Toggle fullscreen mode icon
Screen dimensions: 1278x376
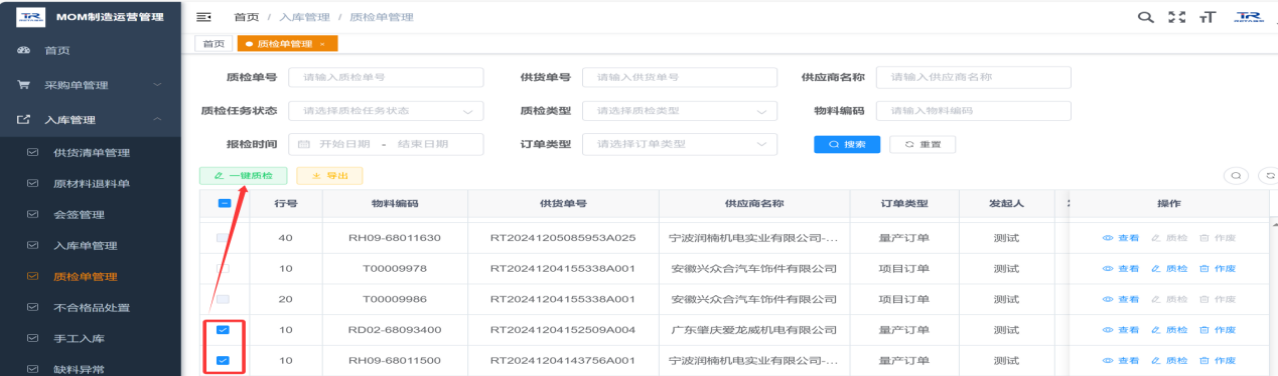(1177, 17)
